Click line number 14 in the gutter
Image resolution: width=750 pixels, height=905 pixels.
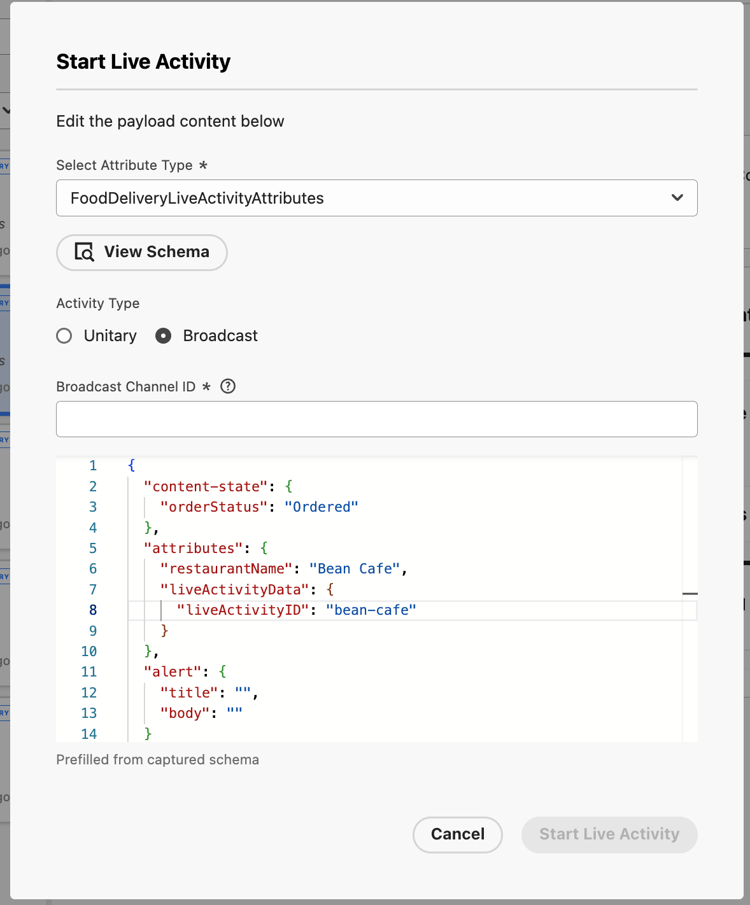tap(89, 734)
